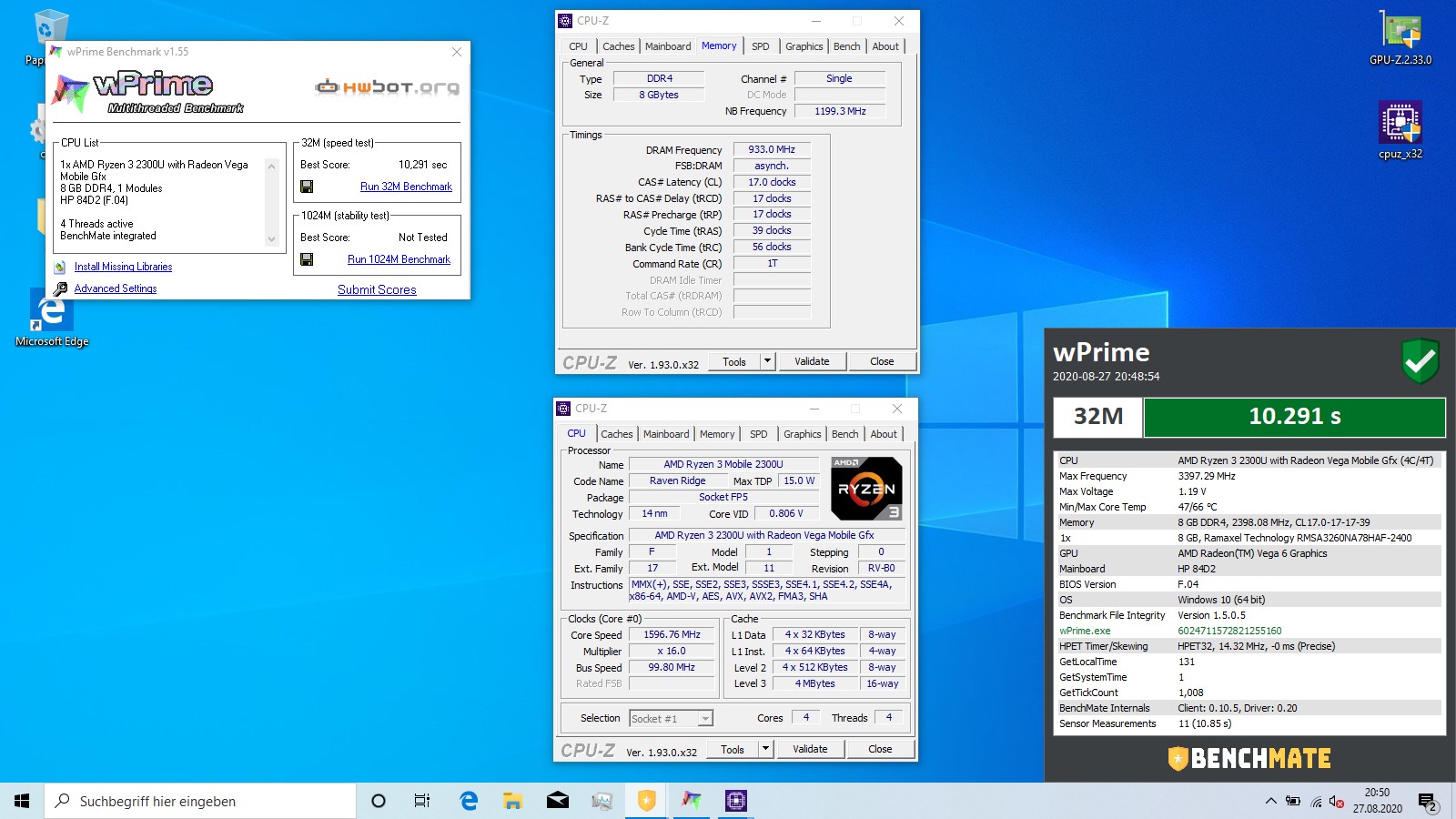Screen dimensions: 1456x819
Task: Open the Mail app on taskbar
Action: coord(558,801)
